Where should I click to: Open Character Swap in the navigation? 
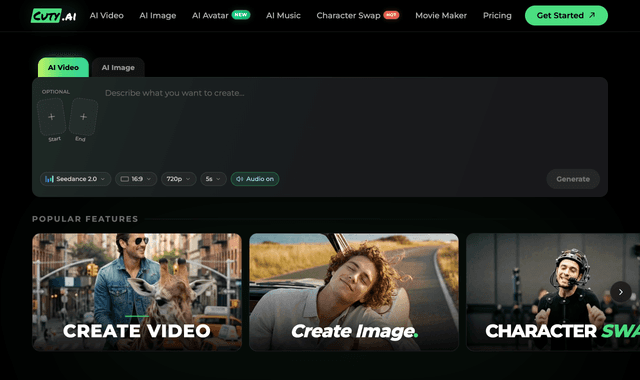tap(358, 16)
